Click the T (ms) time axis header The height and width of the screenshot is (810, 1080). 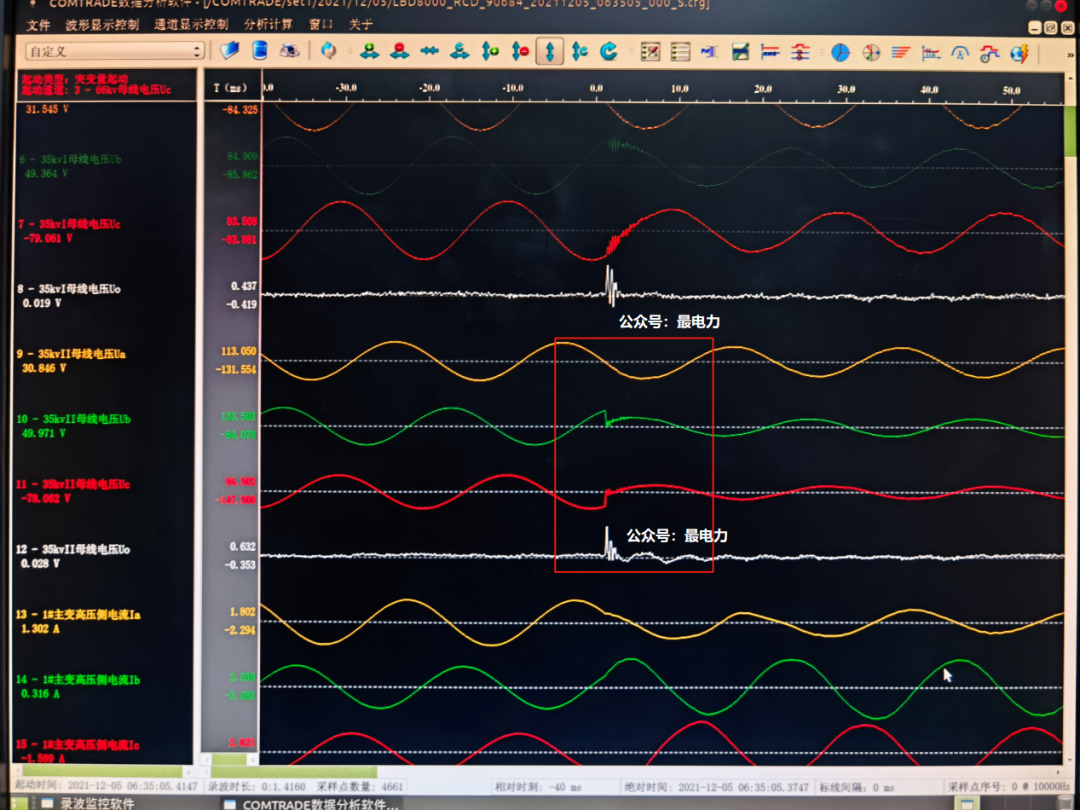(229, 88)
